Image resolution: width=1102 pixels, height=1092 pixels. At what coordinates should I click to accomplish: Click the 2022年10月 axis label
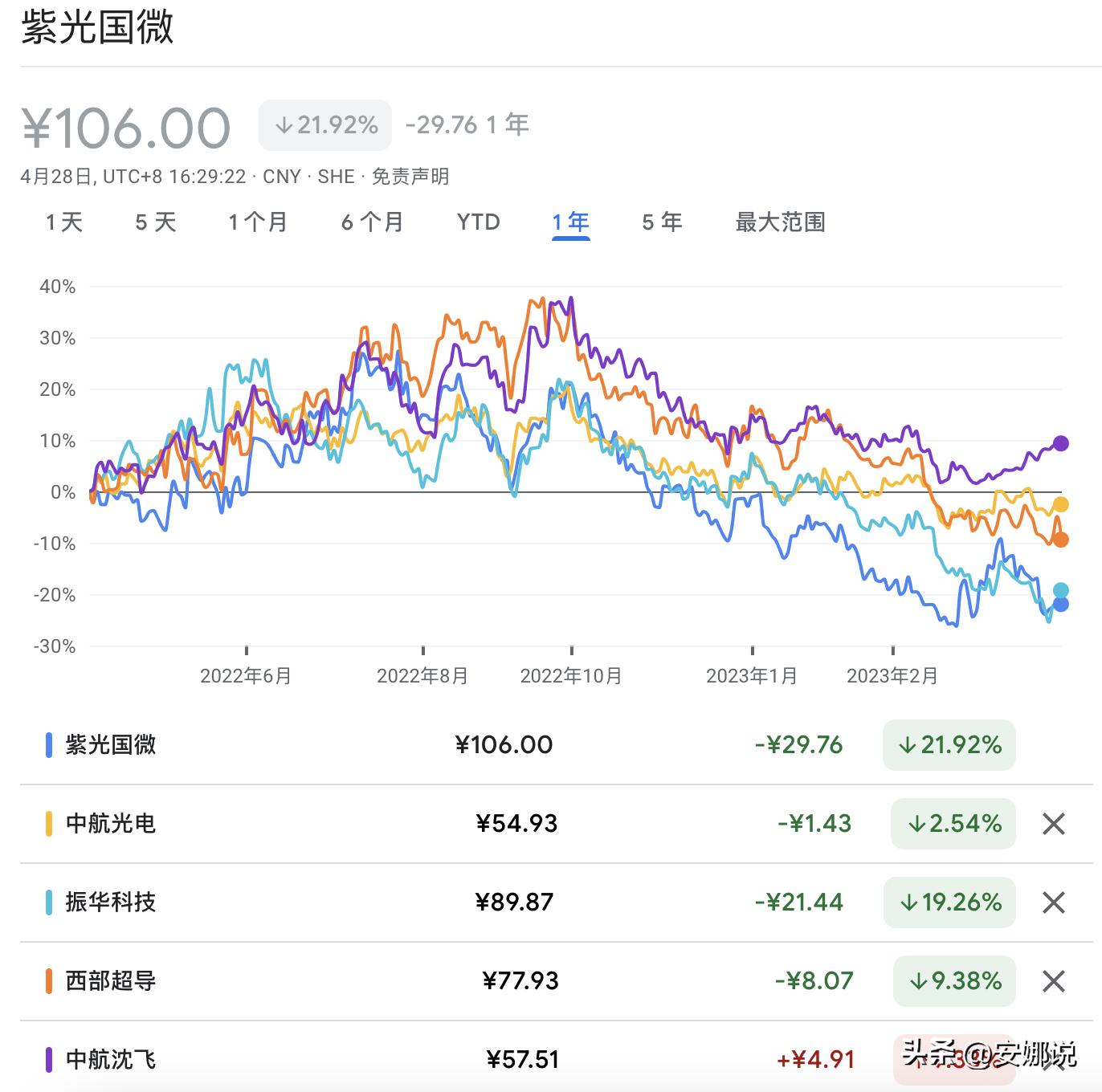571,676
